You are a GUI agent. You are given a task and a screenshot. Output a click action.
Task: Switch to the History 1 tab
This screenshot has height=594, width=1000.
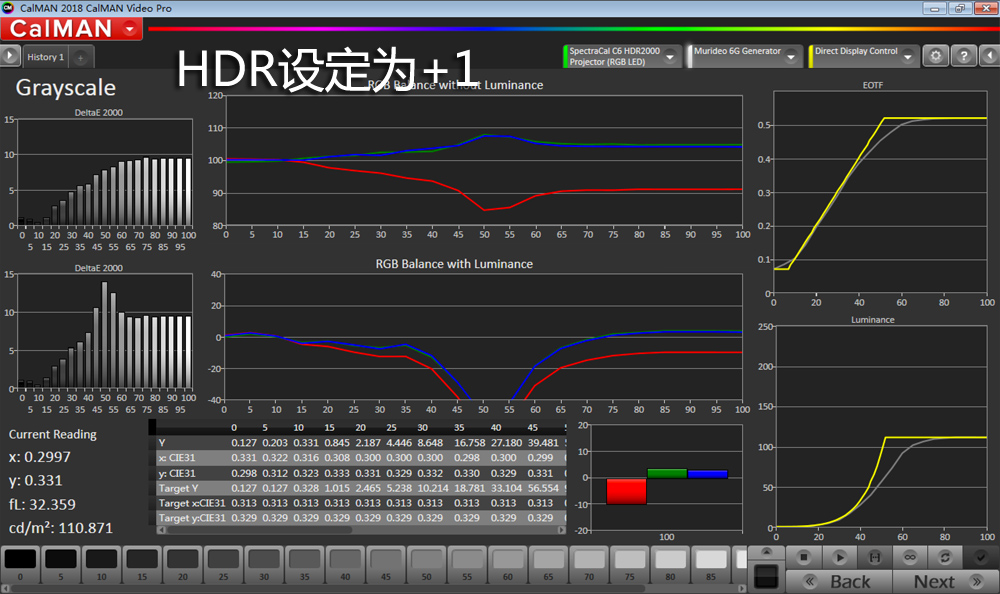pos(46,57)
